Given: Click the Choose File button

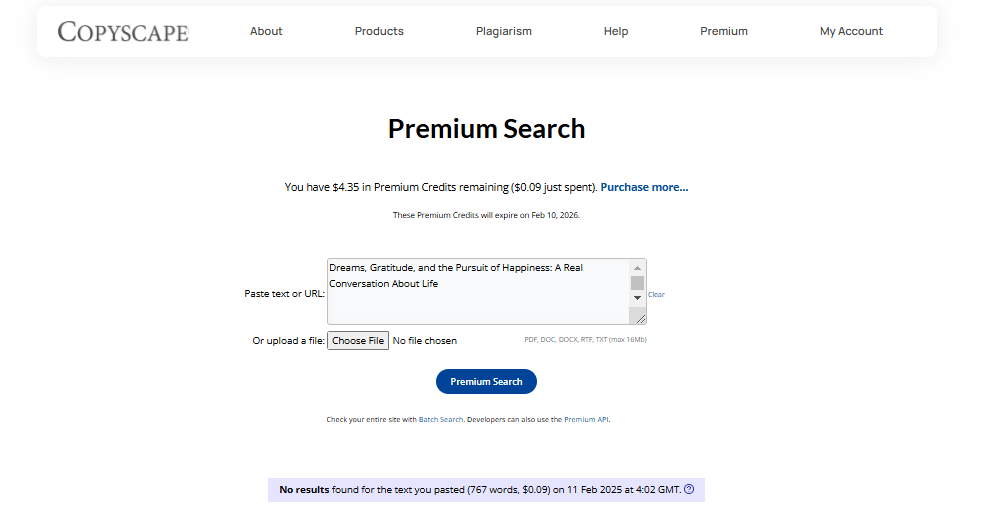Looking at the screenshot, I should click(x=358, y=341).
